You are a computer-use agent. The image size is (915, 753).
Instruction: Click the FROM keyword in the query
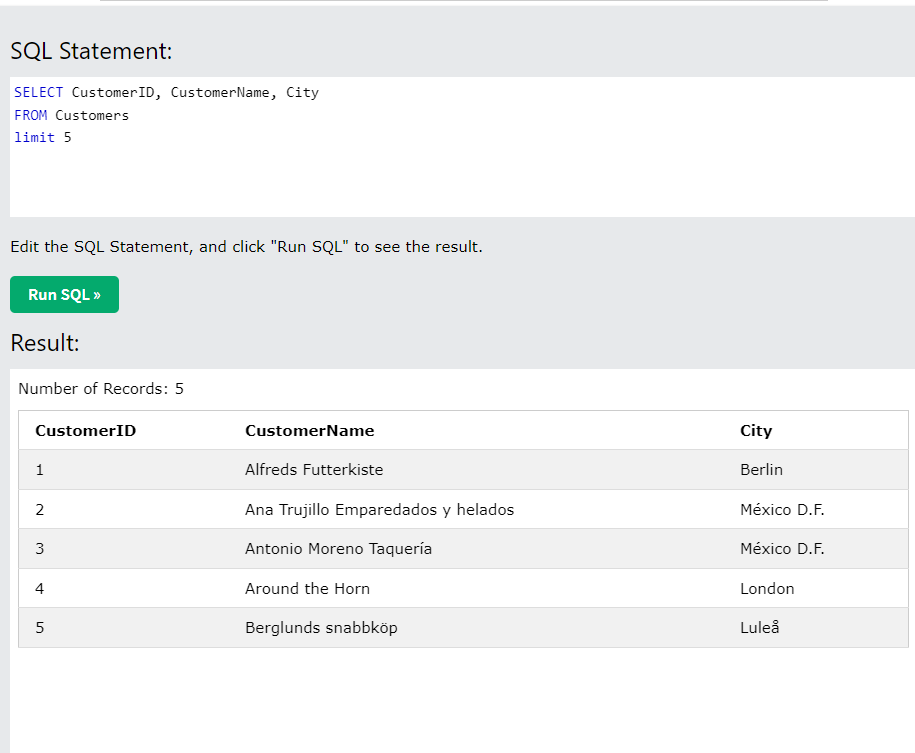coord(30,115)
